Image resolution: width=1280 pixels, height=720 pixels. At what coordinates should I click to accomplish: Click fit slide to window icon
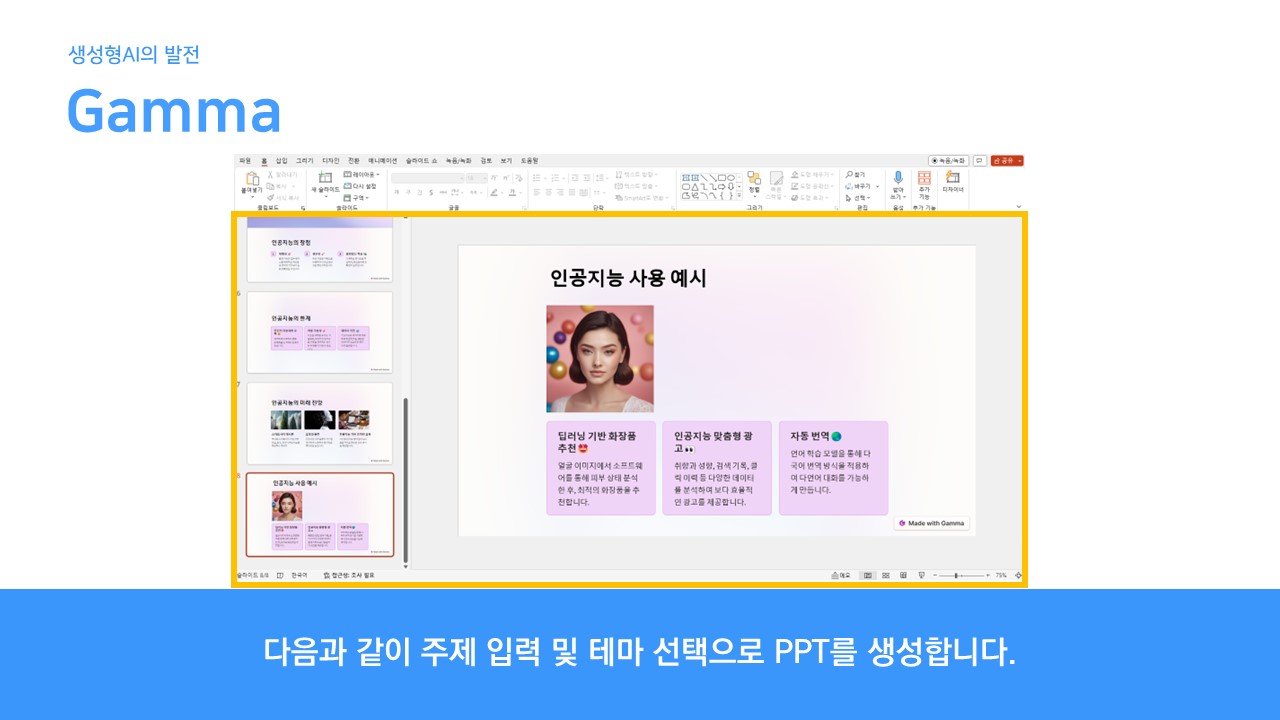tap(1018, 575)
